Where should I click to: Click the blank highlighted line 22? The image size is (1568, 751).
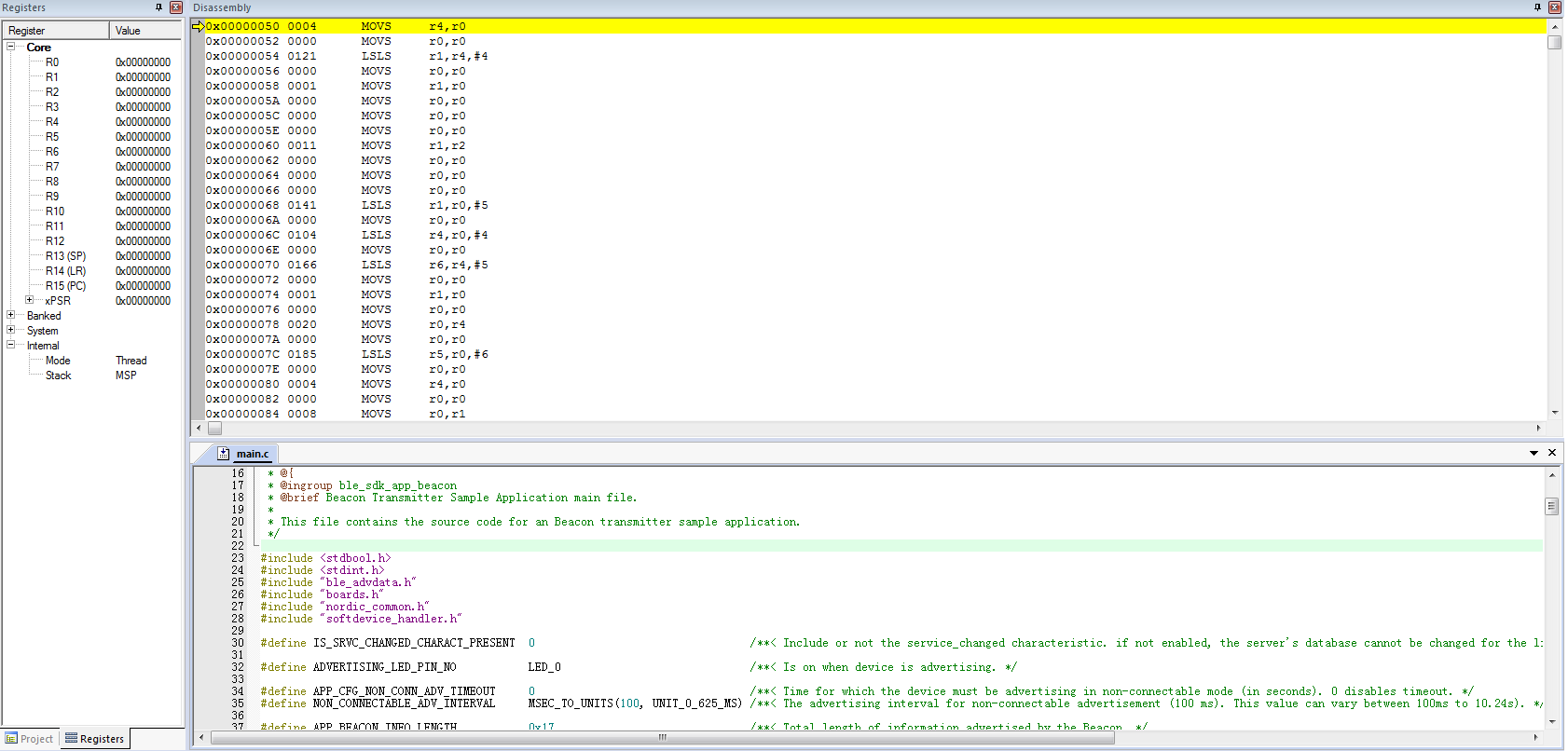pos(901,546)
